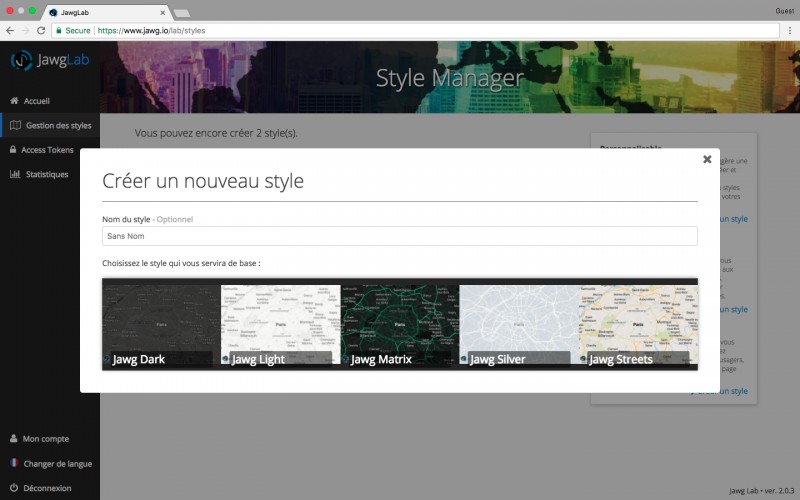This screenshot has height=500, width=800.
Task: Click the power icon next to Déconnexion
Action: (14, 488)
